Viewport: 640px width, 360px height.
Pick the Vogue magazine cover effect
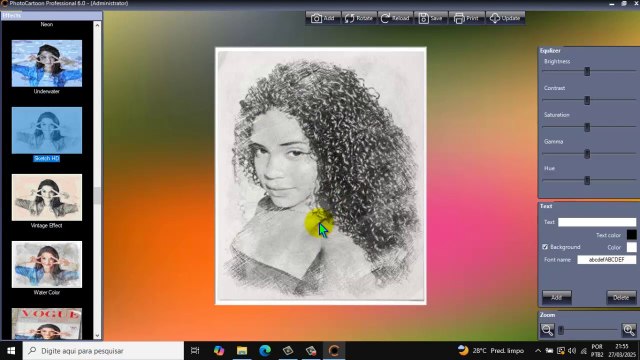coord(47,323)
